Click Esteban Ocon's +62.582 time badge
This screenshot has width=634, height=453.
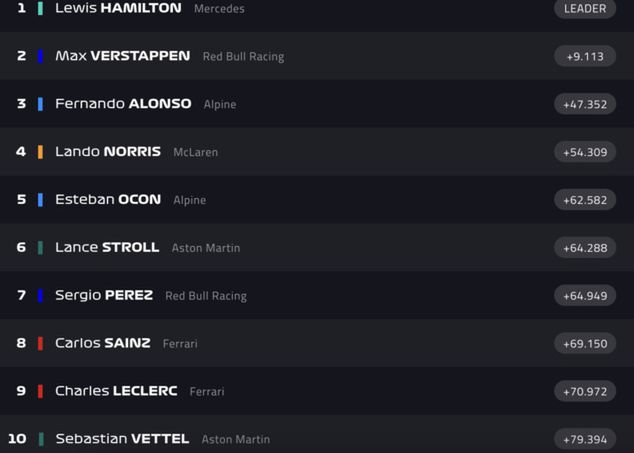[585, 200]
